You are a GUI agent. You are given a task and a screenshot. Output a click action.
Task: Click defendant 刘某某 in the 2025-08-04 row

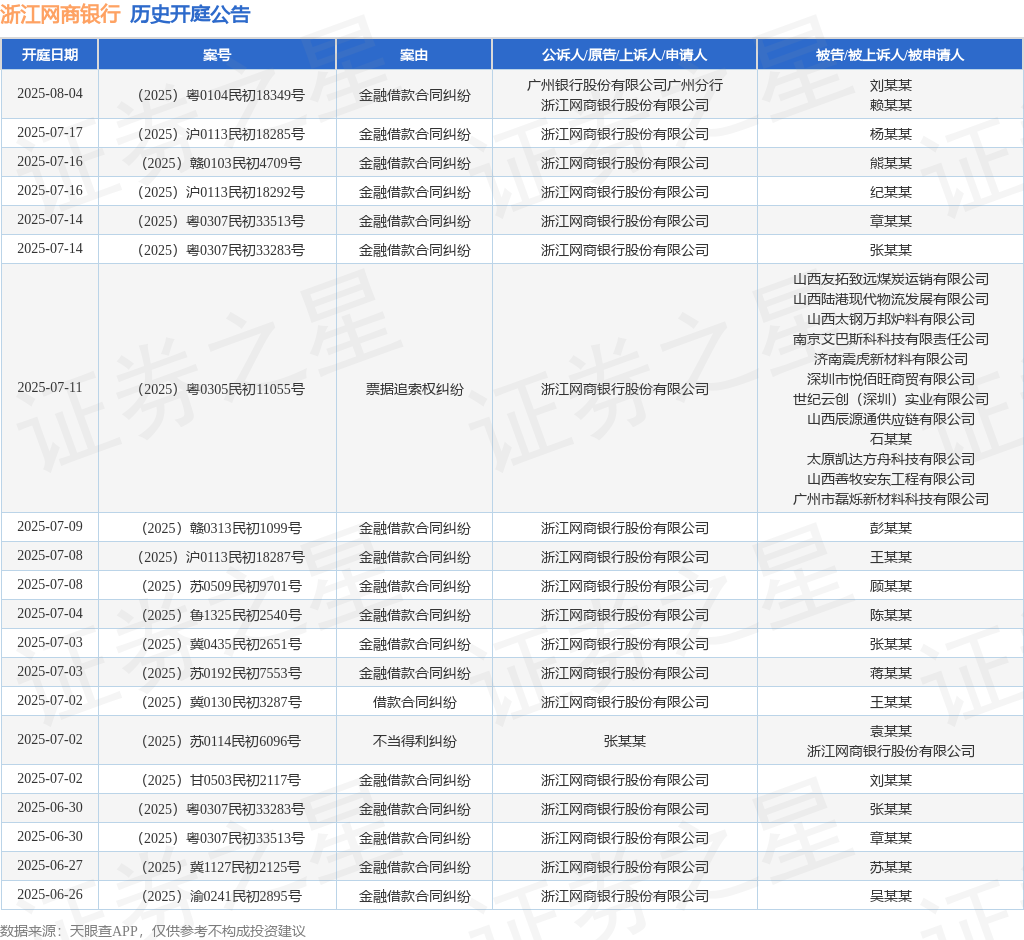(890, 86)
